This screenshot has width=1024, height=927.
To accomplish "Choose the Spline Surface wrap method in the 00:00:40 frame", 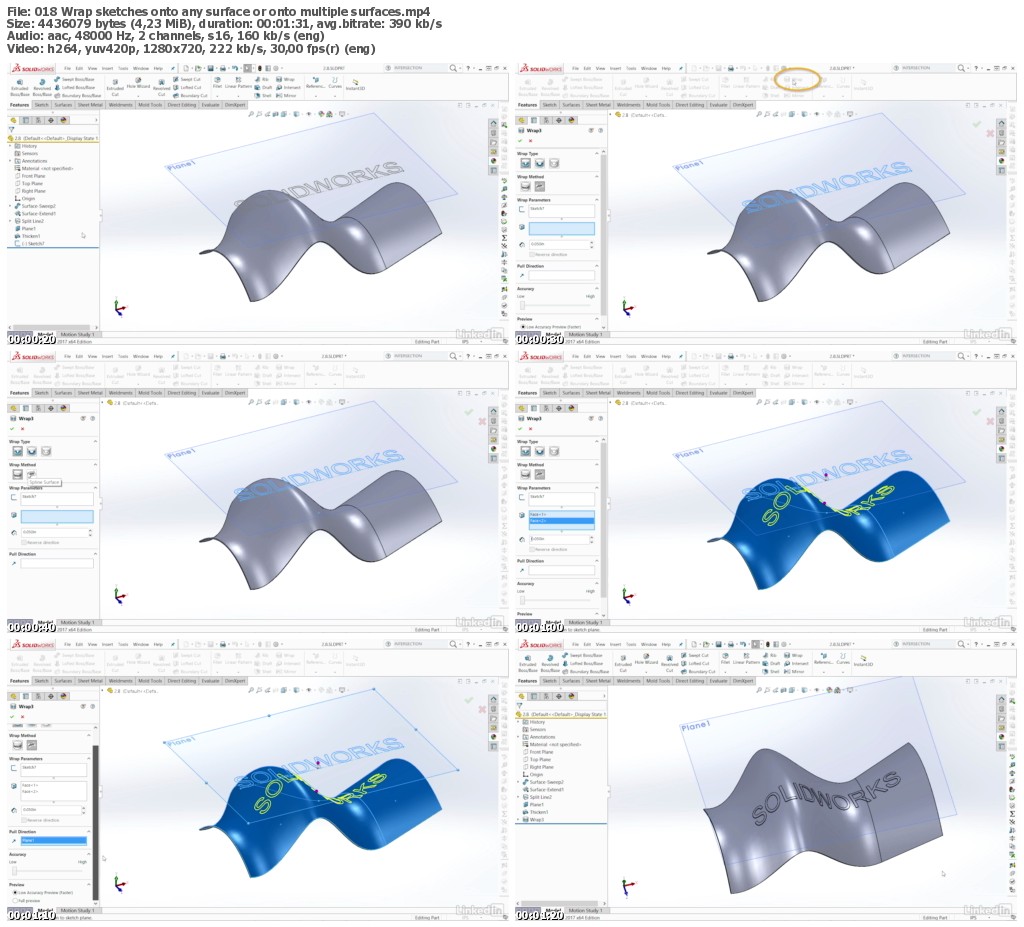I will pyautogui.click(x=31, y=475).
